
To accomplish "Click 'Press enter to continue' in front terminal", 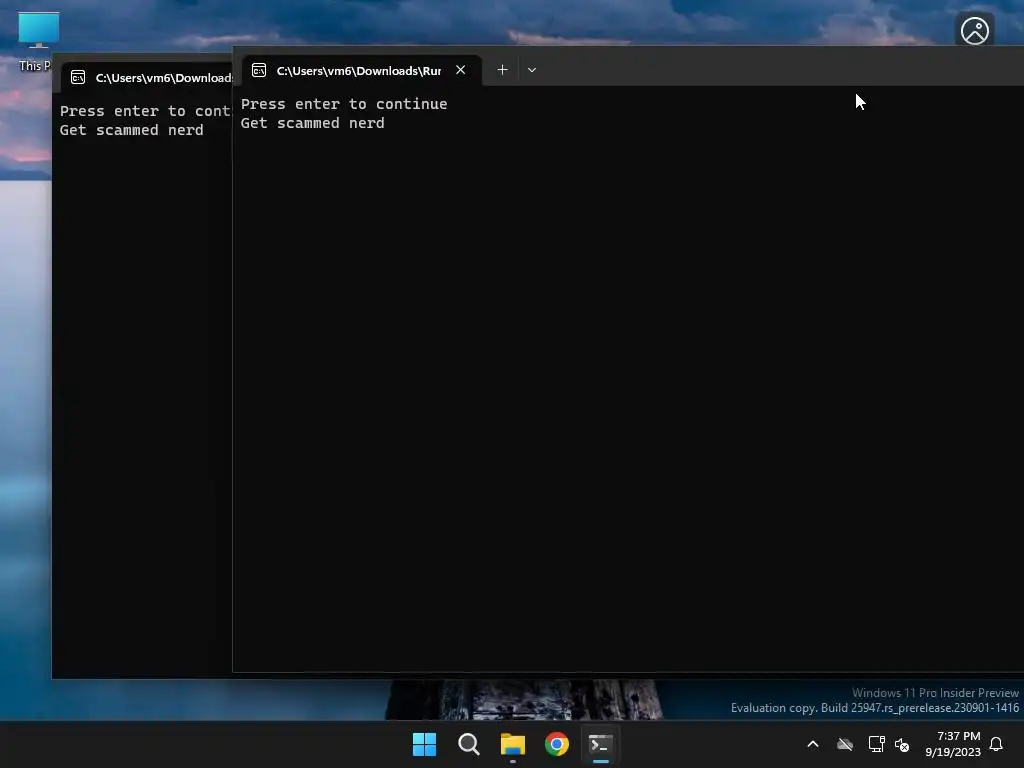I will coord(344,104).
